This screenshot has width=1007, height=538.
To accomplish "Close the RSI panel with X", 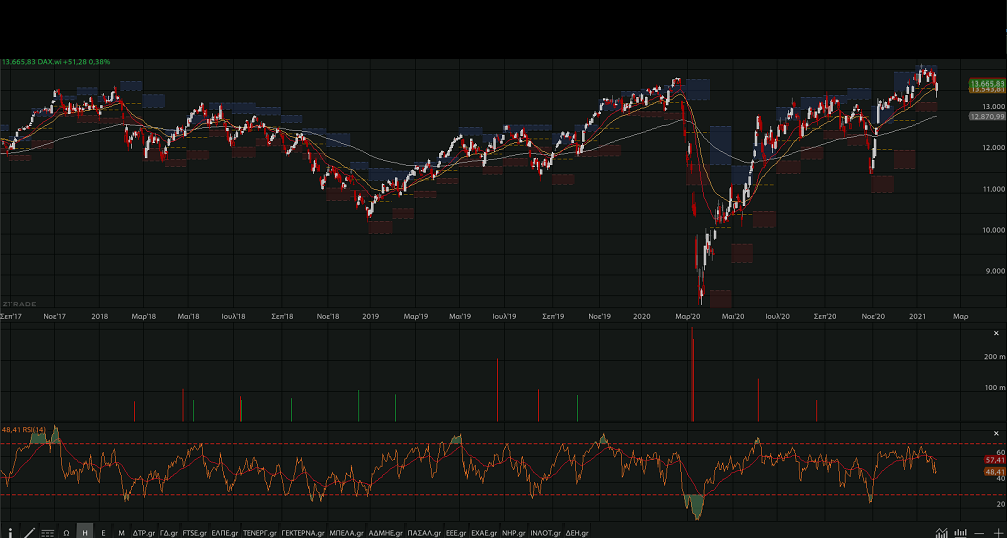I will [x=996, y=433].
